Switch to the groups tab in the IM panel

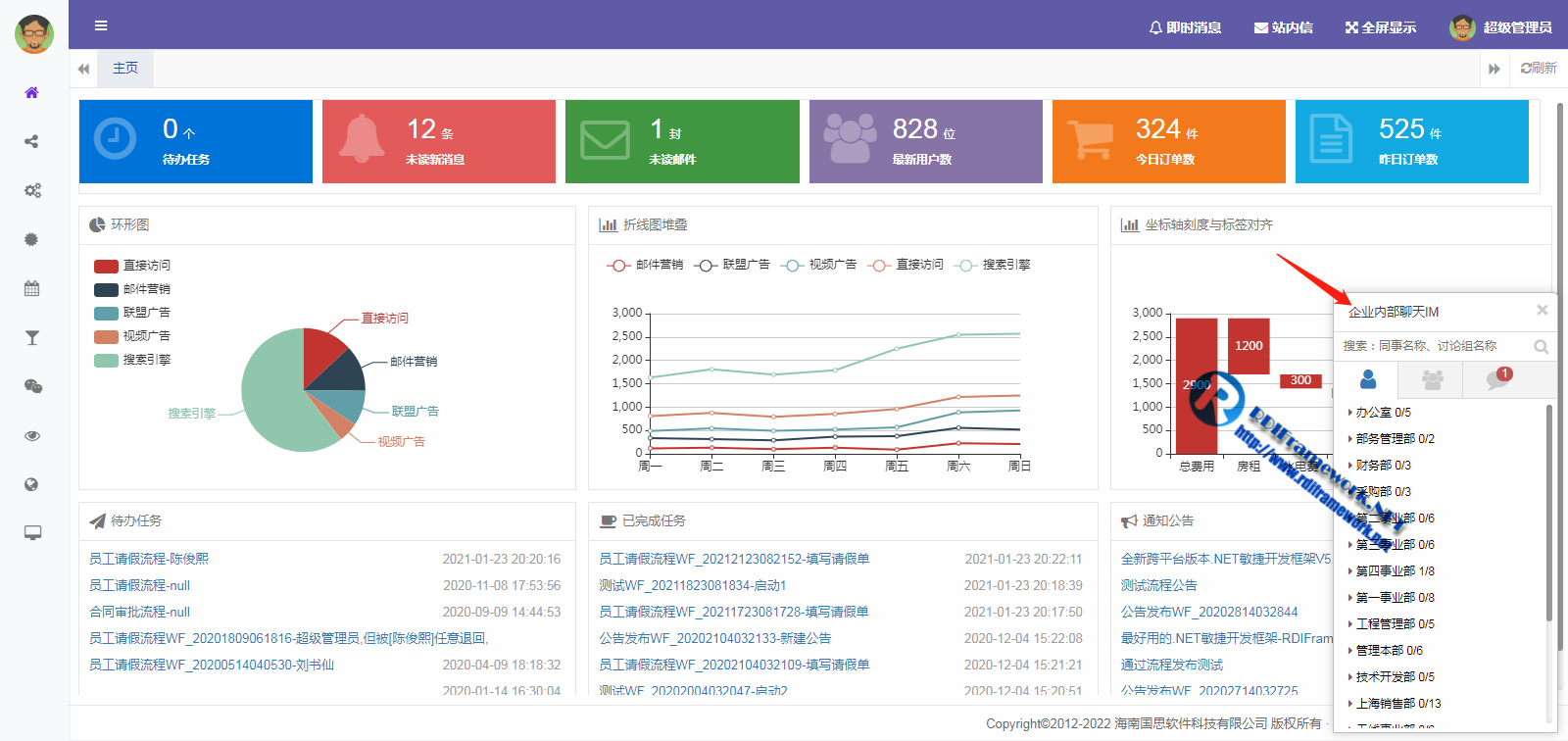tap(1432, 379)
